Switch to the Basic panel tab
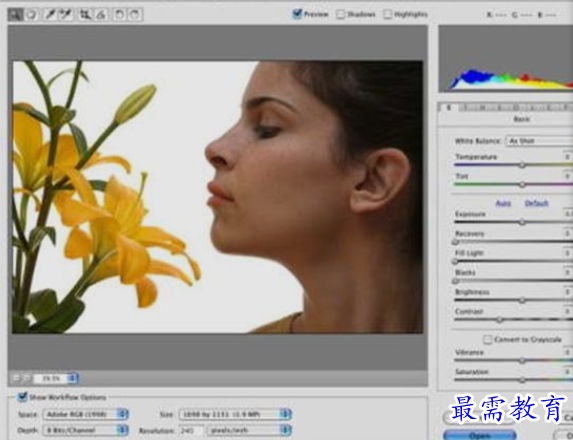 [x=449, y=107]
